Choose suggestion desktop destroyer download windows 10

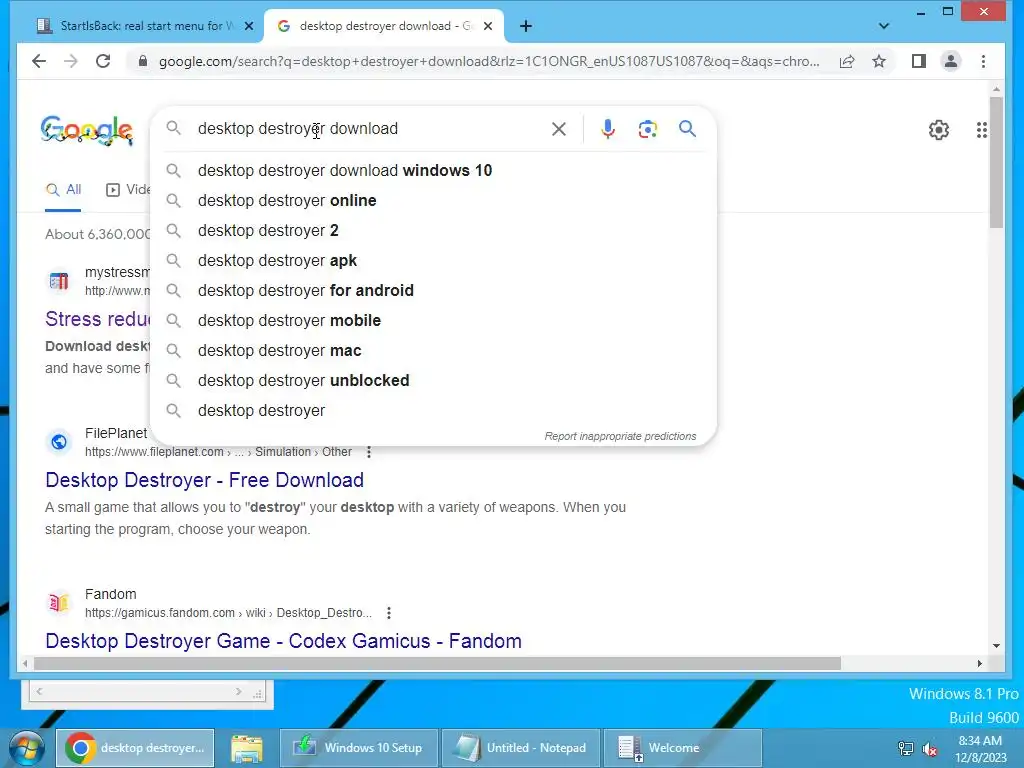pos(433,170)
